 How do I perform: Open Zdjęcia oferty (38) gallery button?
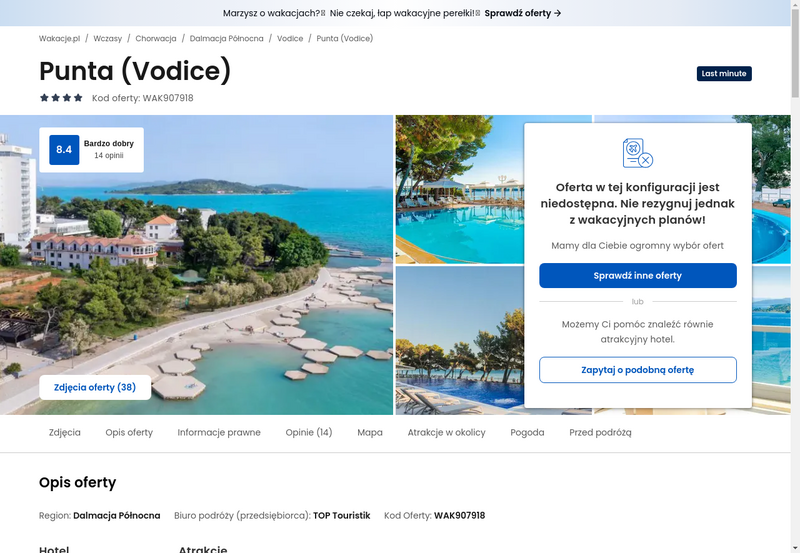point(95,387)
